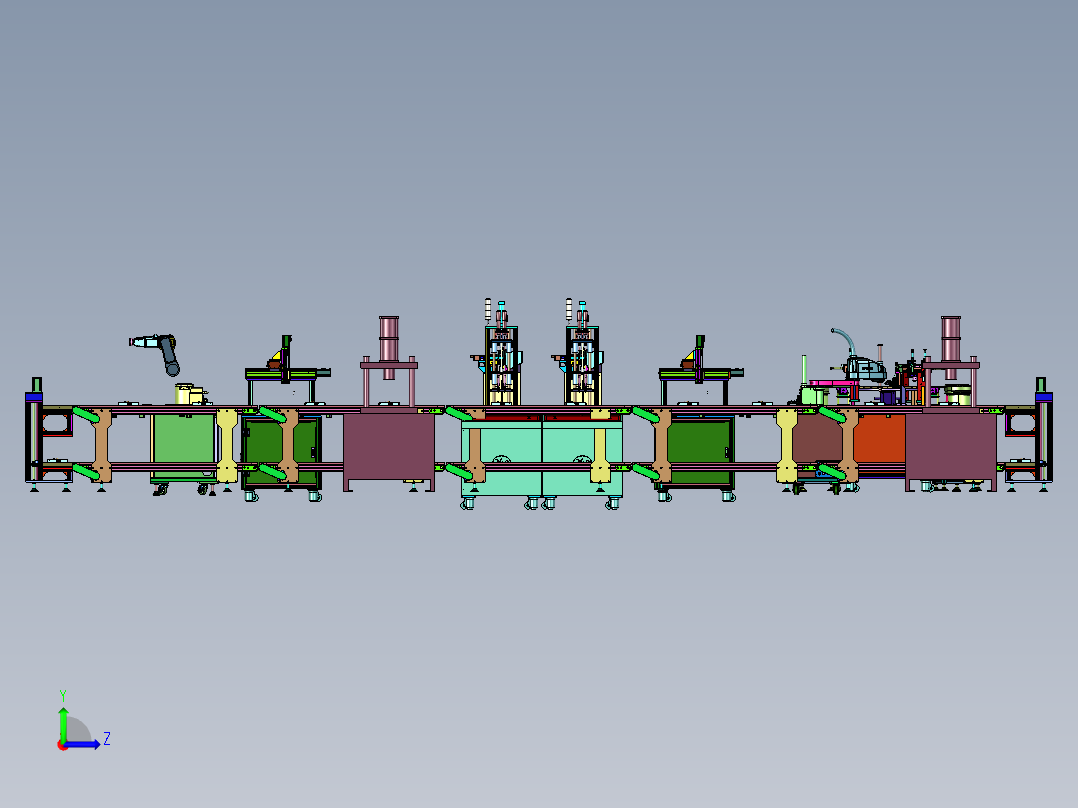The height and width of the screenshot is (808, 1078).
Task: Select the pink rotary table at right
Action: (x=833, y=383)
